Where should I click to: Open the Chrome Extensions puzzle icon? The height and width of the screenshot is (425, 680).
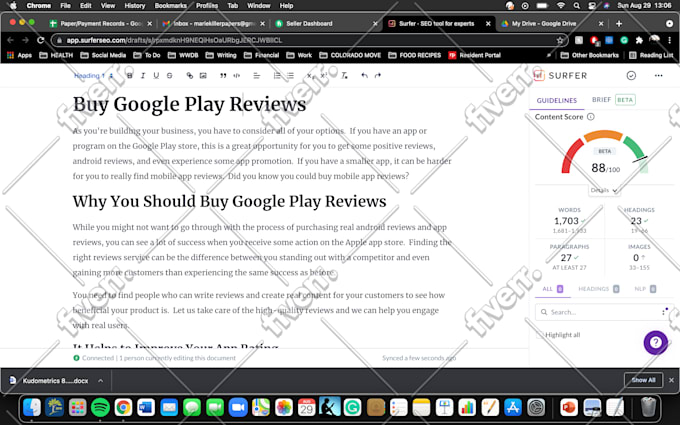pos(639,40)
